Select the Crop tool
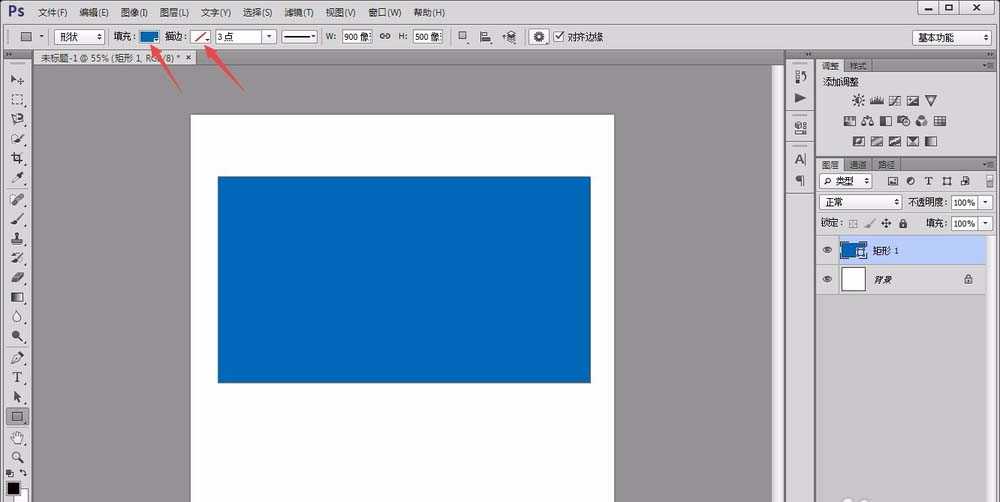 coord(17,159)
